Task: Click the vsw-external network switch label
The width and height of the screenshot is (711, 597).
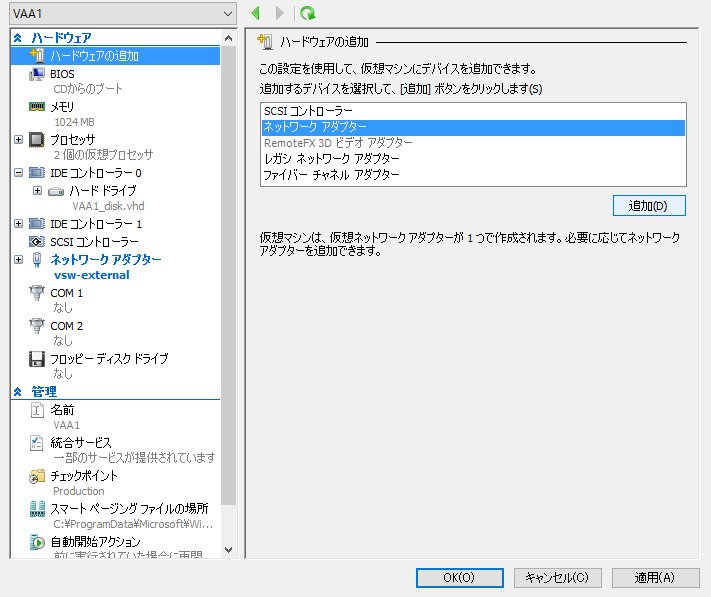Action: click(x=92, y=275)
